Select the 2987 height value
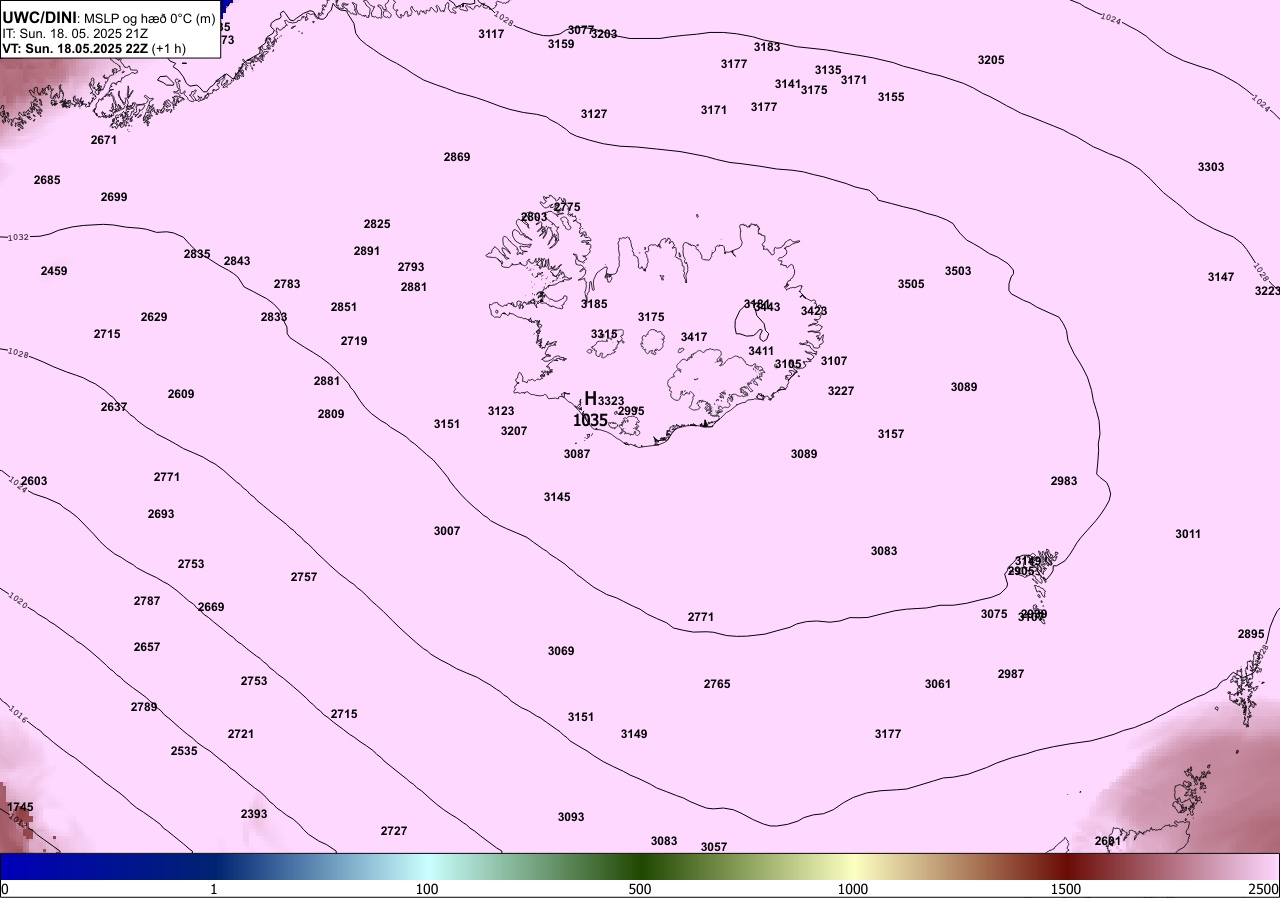 coord(1011,674)
